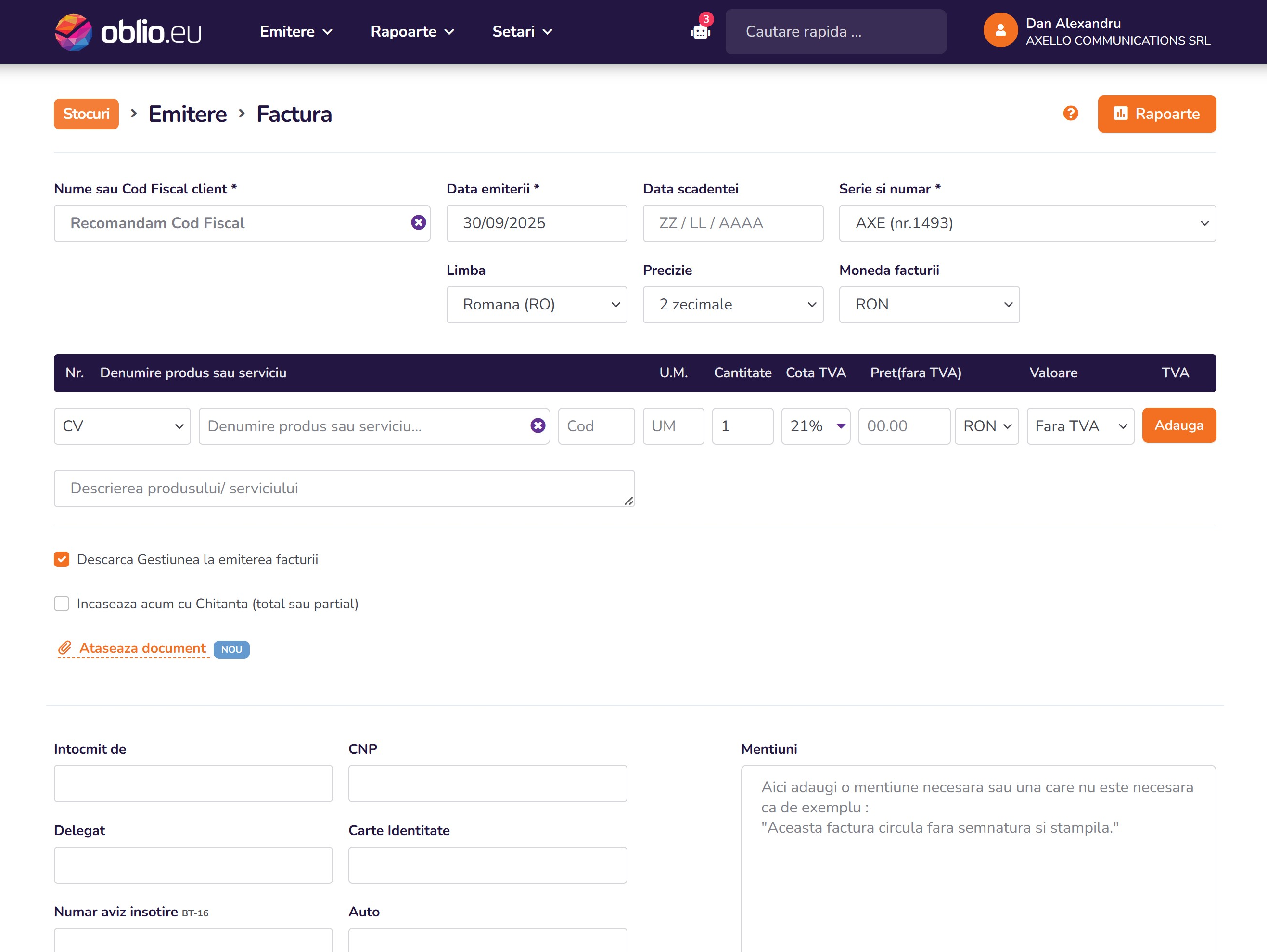Screen dimensions: 1267x952
Task: Enable Incaseaza acum cu Chitanta checkbox
Action: click(62, 604)
